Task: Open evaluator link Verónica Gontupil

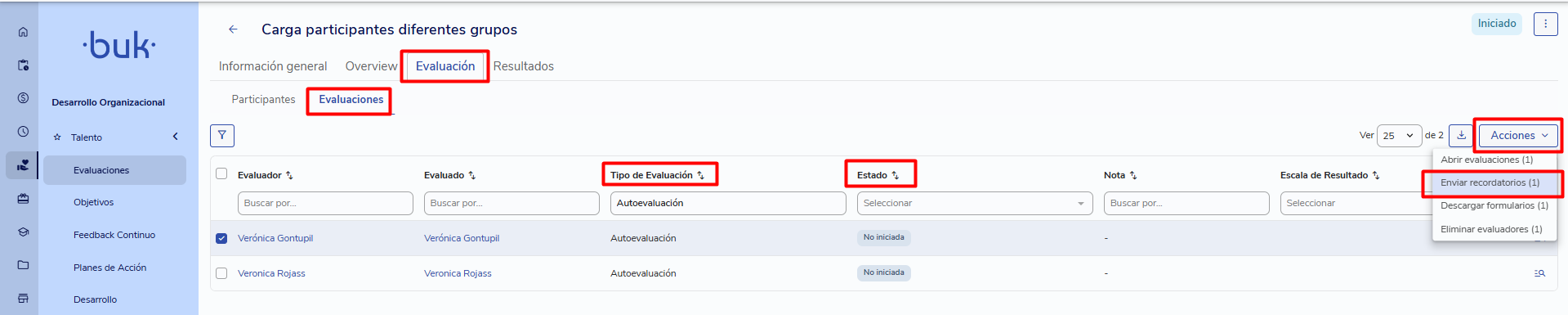Action: [x=275, y=238]
